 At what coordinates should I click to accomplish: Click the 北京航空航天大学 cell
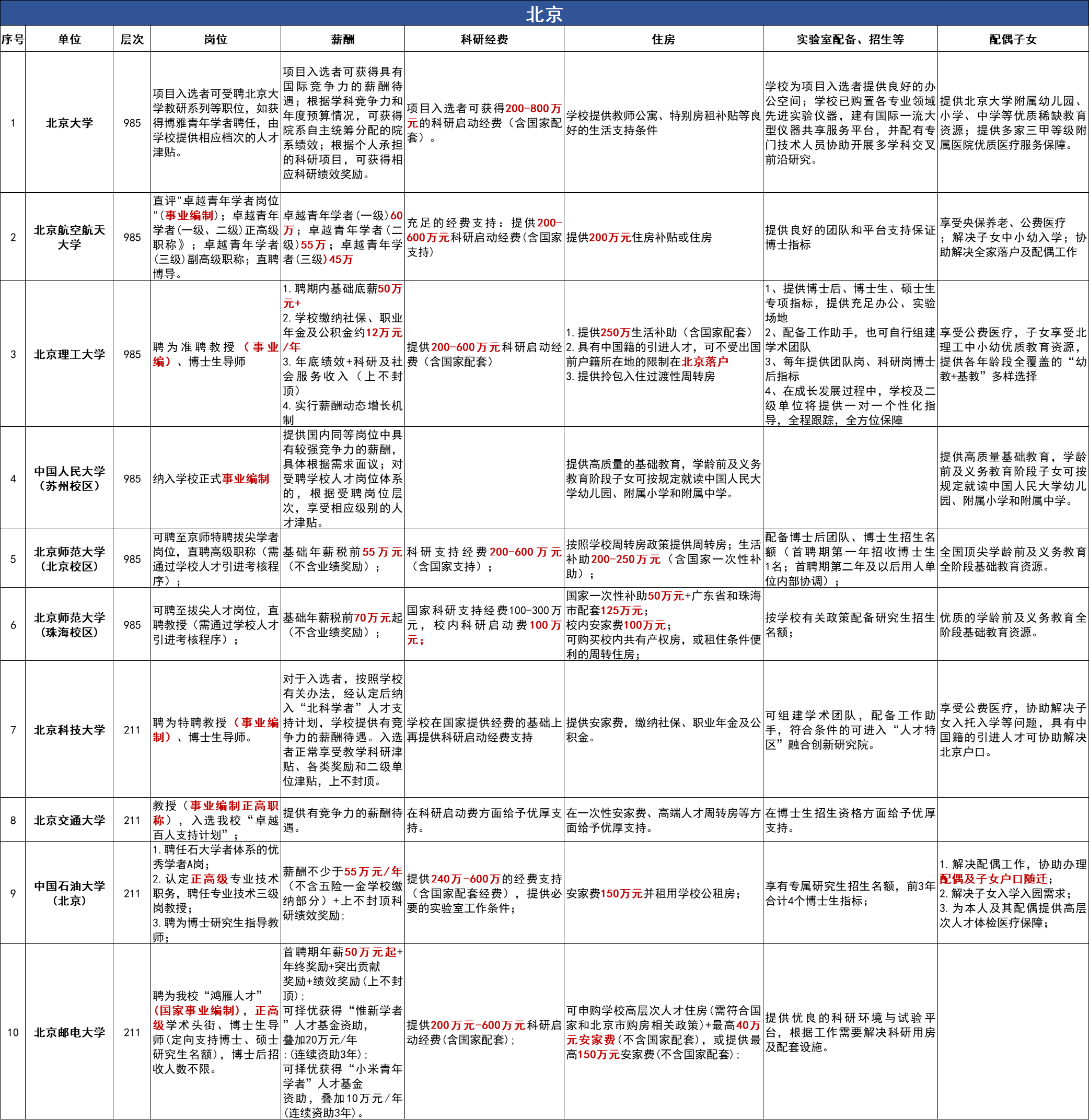(69, 237)
